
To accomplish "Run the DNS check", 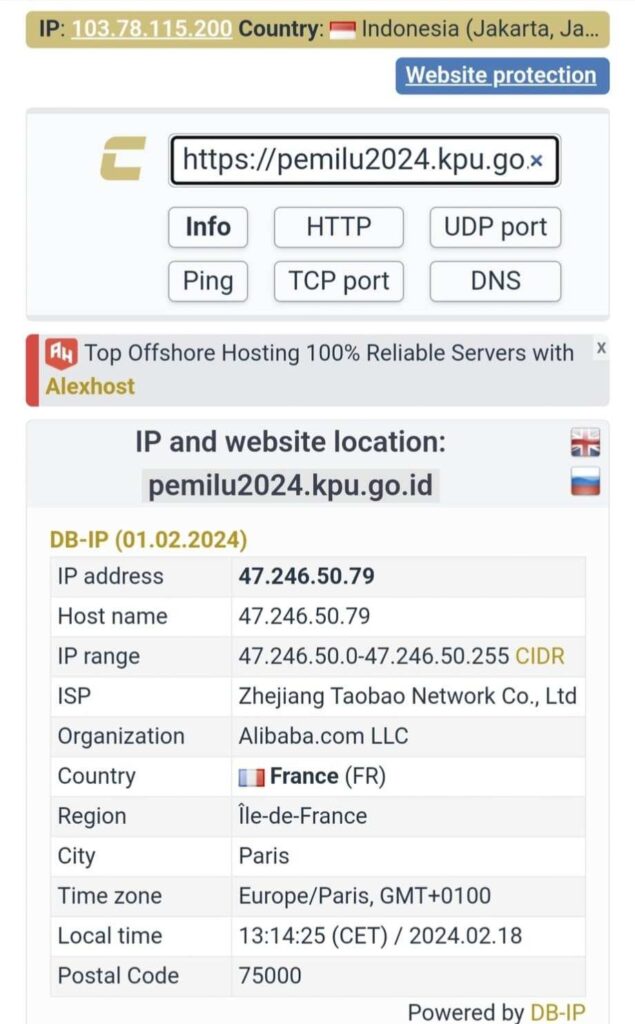I will (495, 281).
